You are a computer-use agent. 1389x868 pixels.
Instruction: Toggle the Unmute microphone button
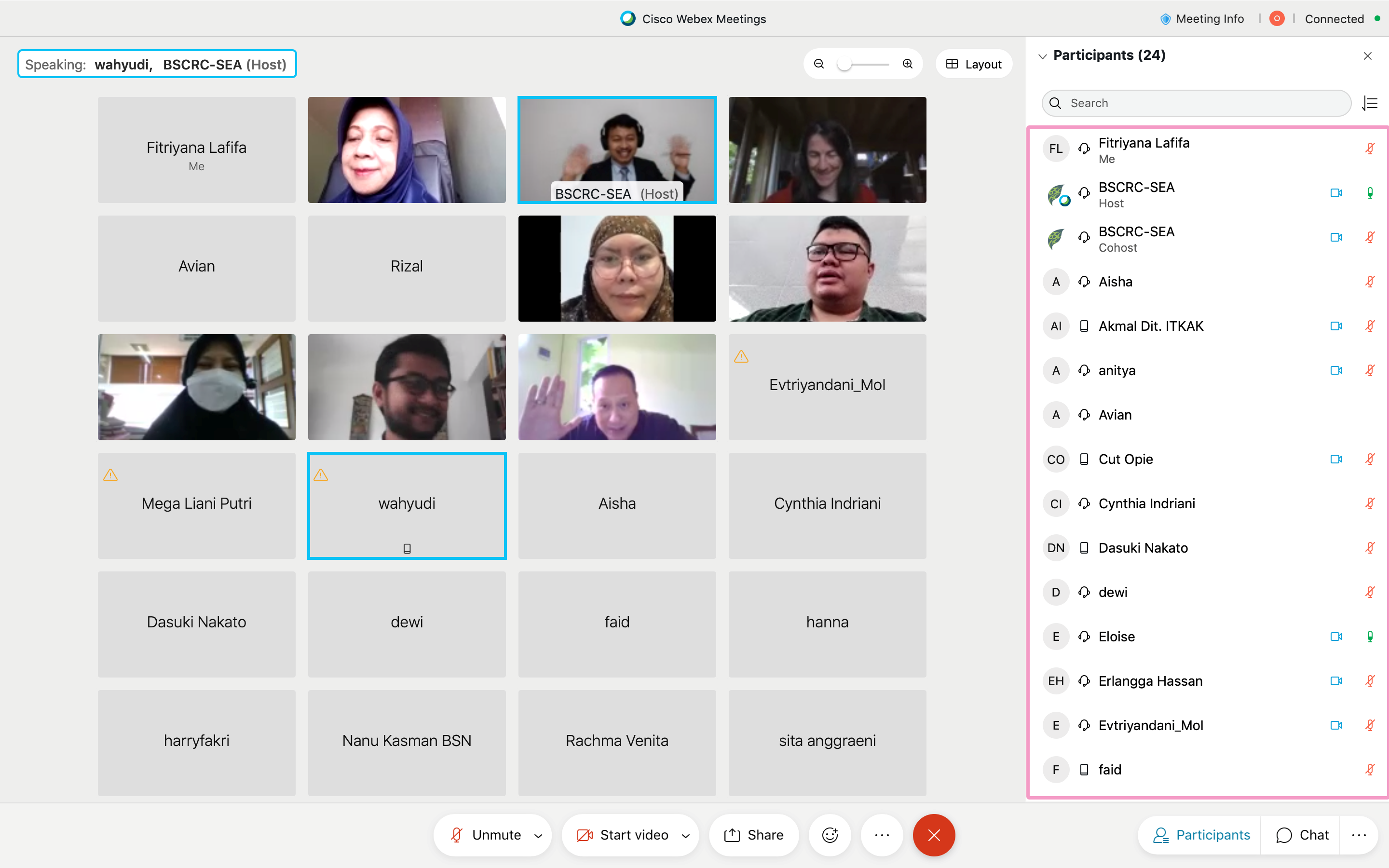click(x=486, y=835)
